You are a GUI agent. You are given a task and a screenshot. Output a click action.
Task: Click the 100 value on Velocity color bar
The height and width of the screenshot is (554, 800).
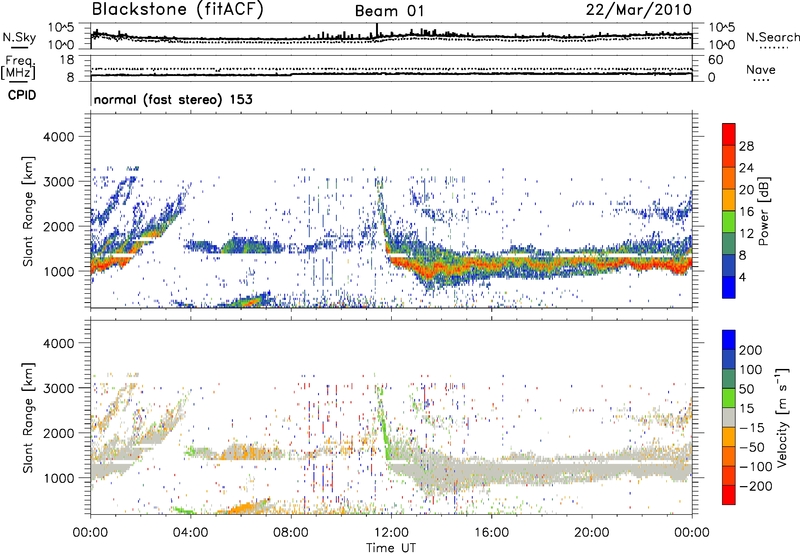coord(751,370)
